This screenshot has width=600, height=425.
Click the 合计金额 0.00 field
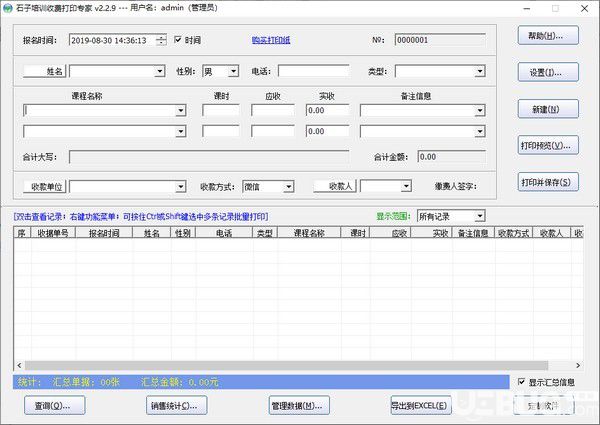[x=452, y=157]
